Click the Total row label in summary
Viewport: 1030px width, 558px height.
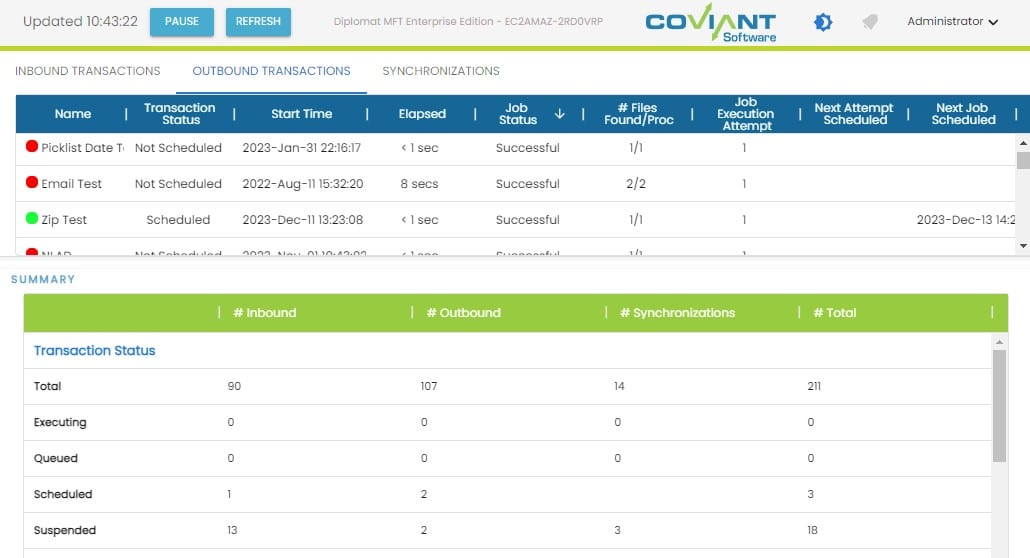(x=47, y=386)
